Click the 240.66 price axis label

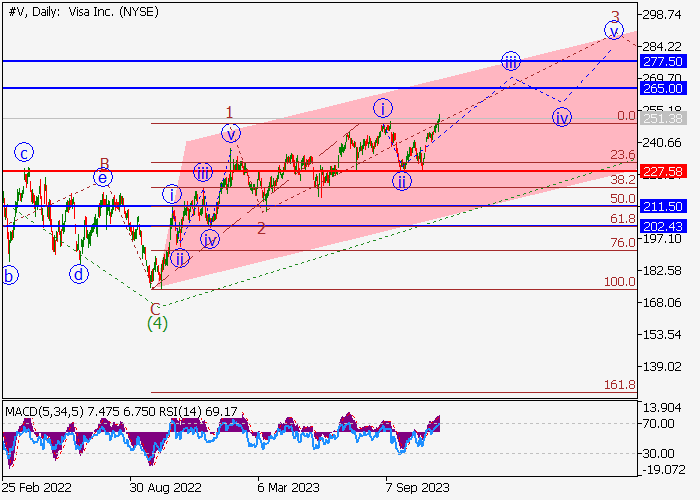(662, 143)
